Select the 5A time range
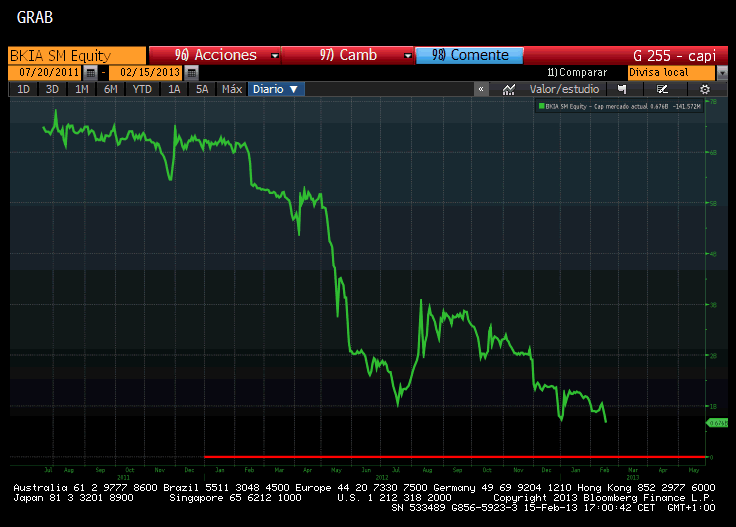Image resolution: width=736 pixels, height=527 pixels. 202,89
